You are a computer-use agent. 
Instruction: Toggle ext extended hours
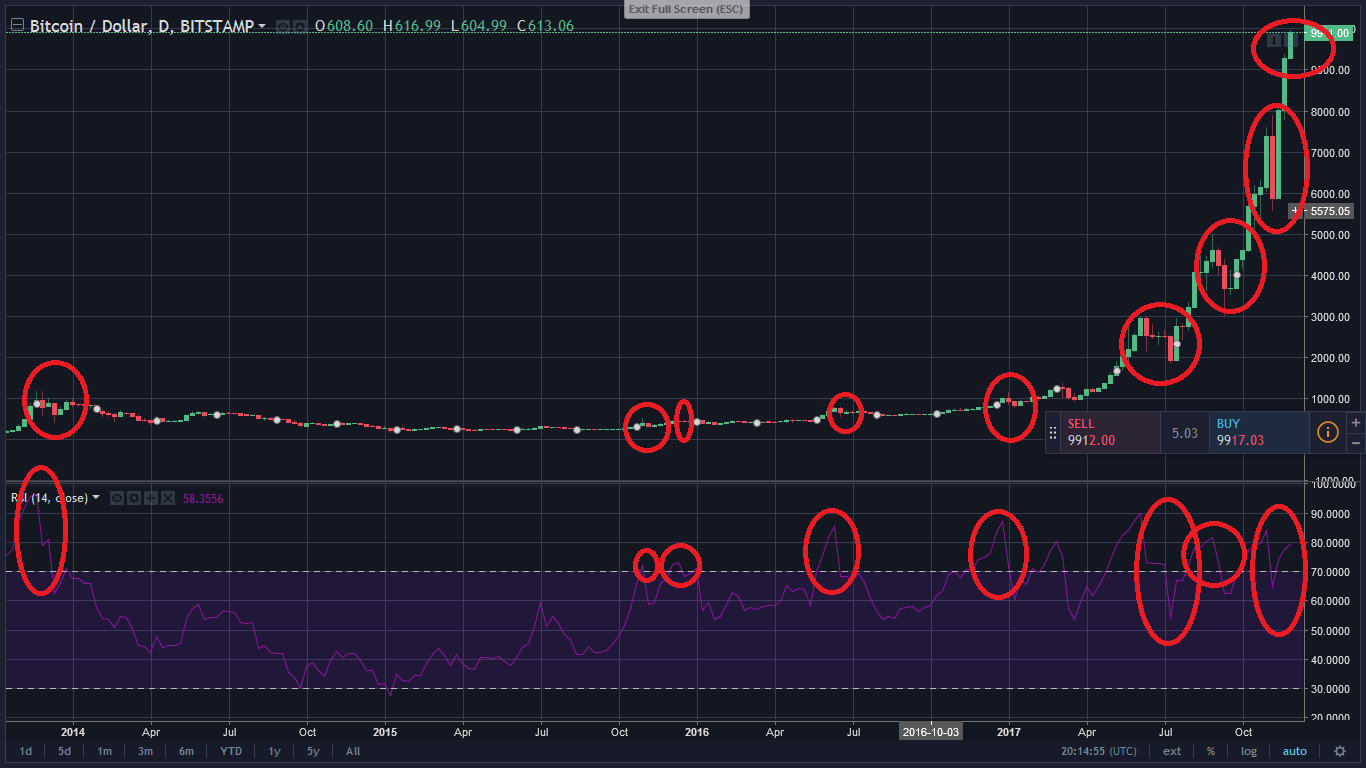(x=1172, y=751)
